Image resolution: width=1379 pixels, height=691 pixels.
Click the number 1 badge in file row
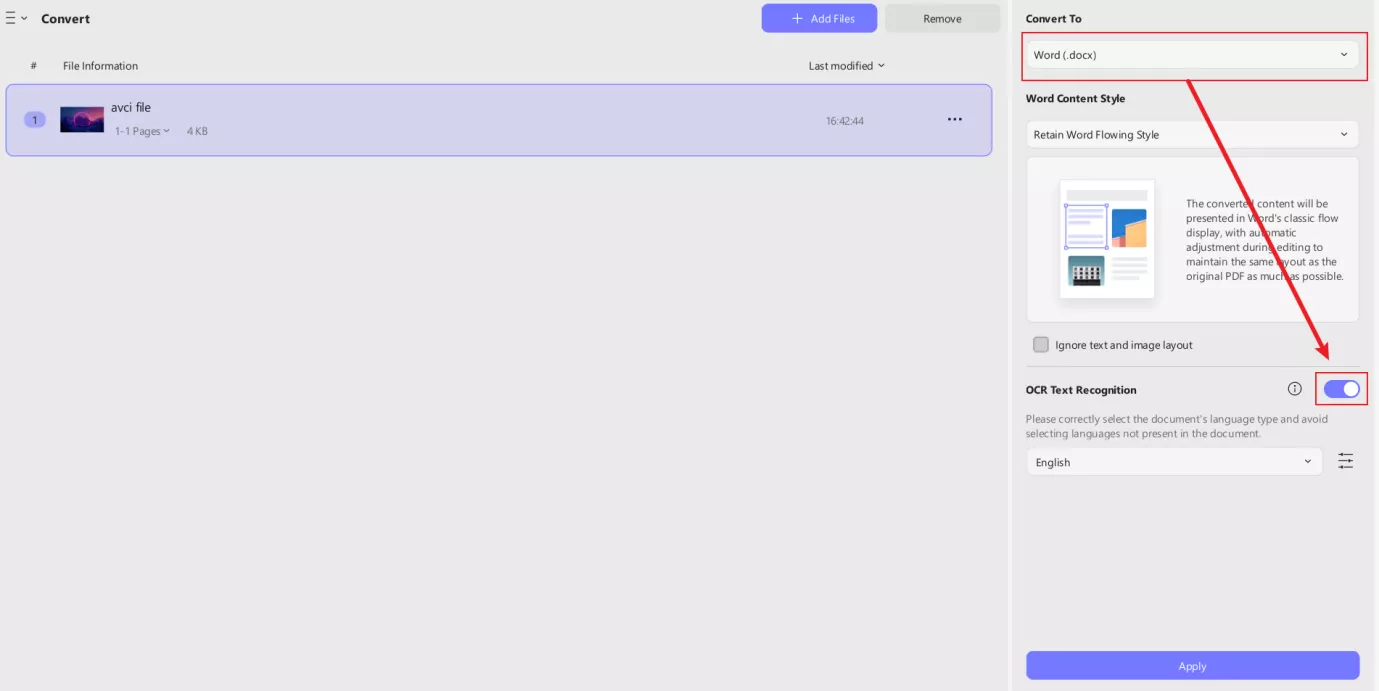35,120
